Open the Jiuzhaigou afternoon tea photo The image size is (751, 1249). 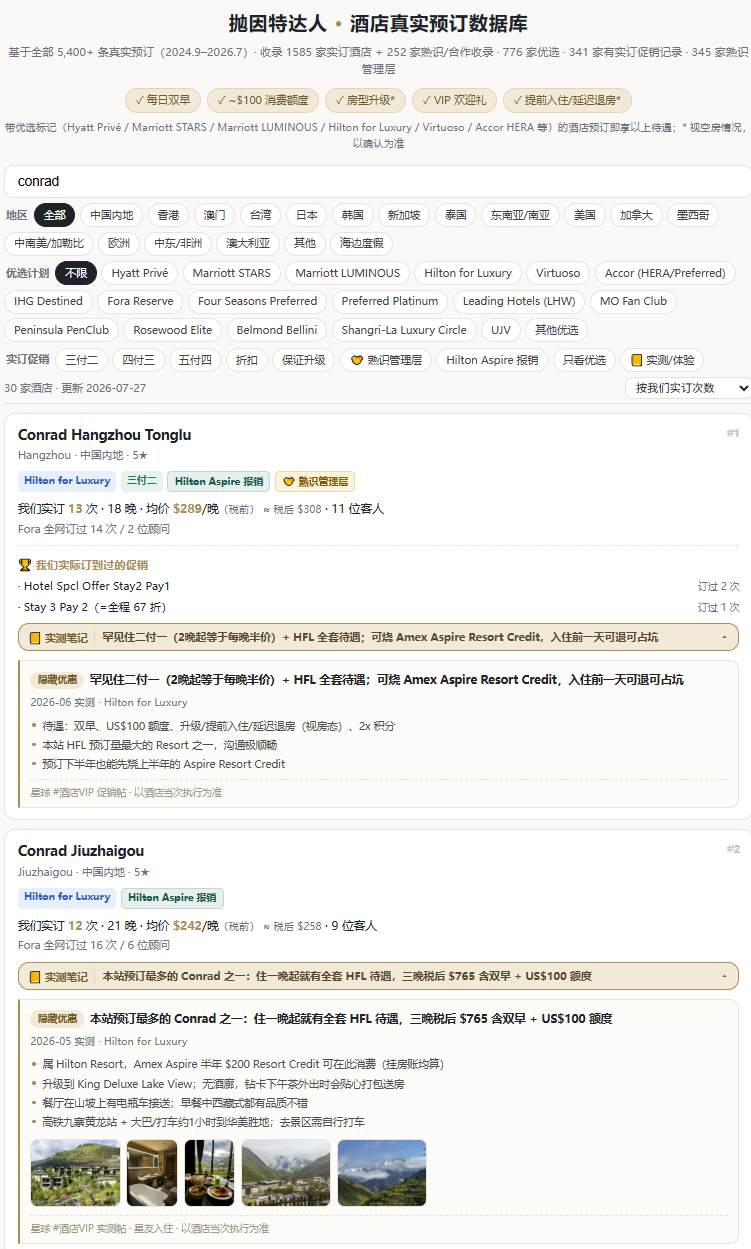point(209,1173)
